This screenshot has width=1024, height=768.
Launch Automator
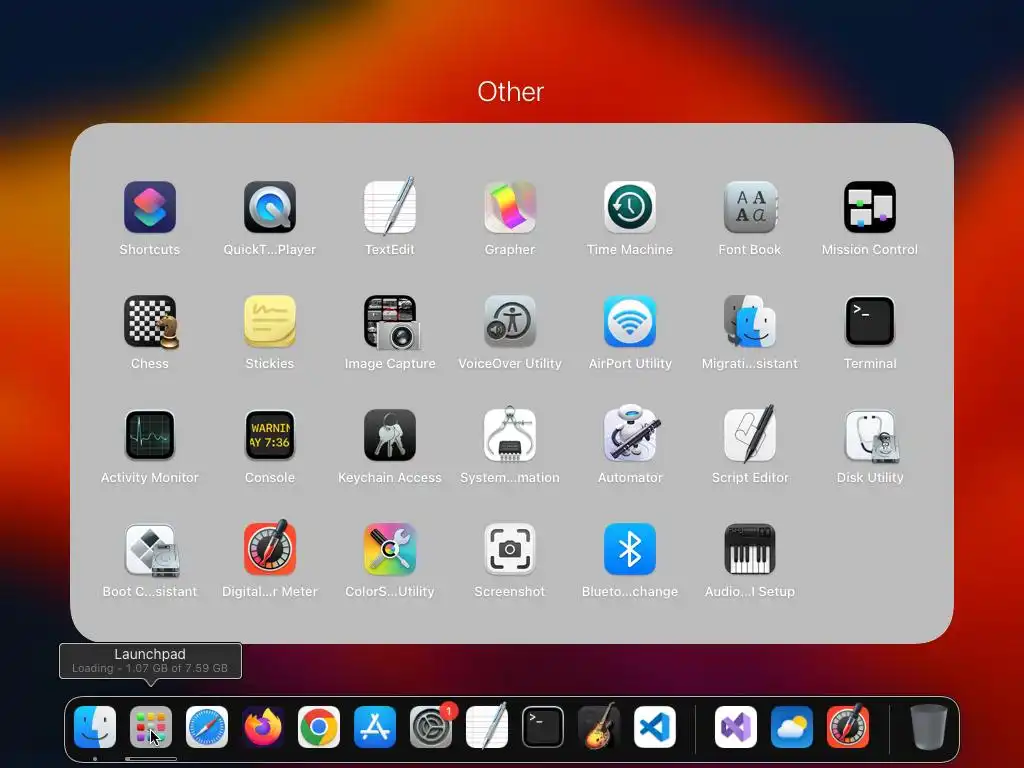tap(631, 433)
